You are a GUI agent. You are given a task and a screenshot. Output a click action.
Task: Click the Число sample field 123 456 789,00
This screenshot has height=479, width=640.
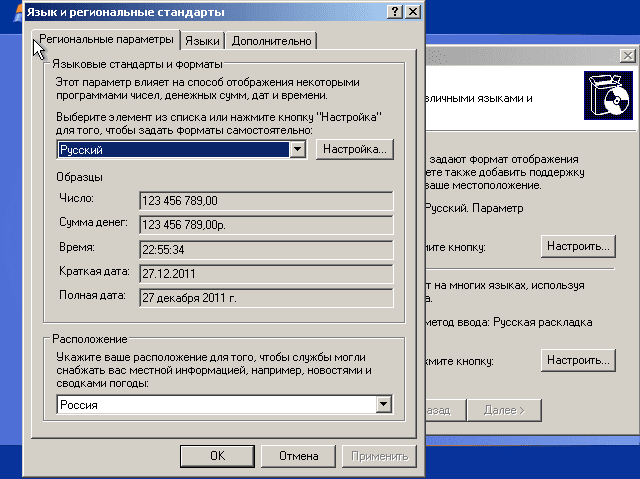click(x=266, y=201)
